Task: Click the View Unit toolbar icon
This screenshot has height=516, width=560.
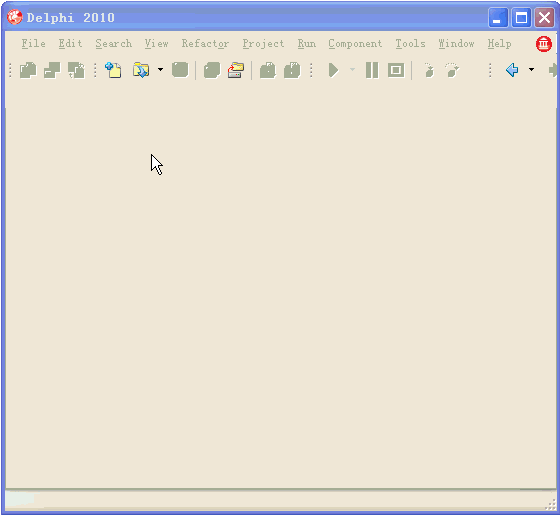Action: pyautogui.click(x=28, y=70)
